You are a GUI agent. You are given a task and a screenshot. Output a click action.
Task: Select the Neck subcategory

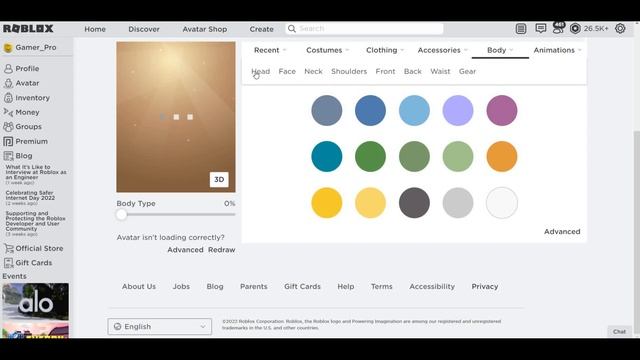pyautogui.click(x=313, y=71)
